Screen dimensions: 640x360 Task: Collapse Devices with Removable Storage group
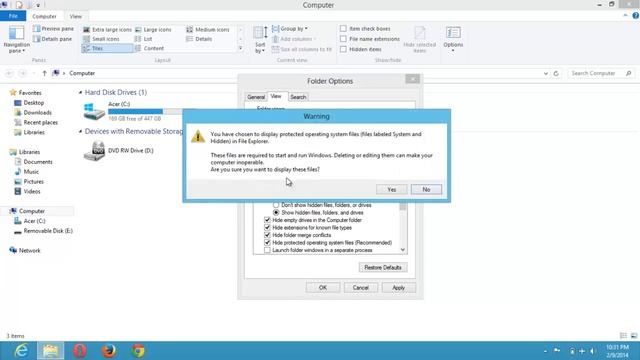click(80, 131)
